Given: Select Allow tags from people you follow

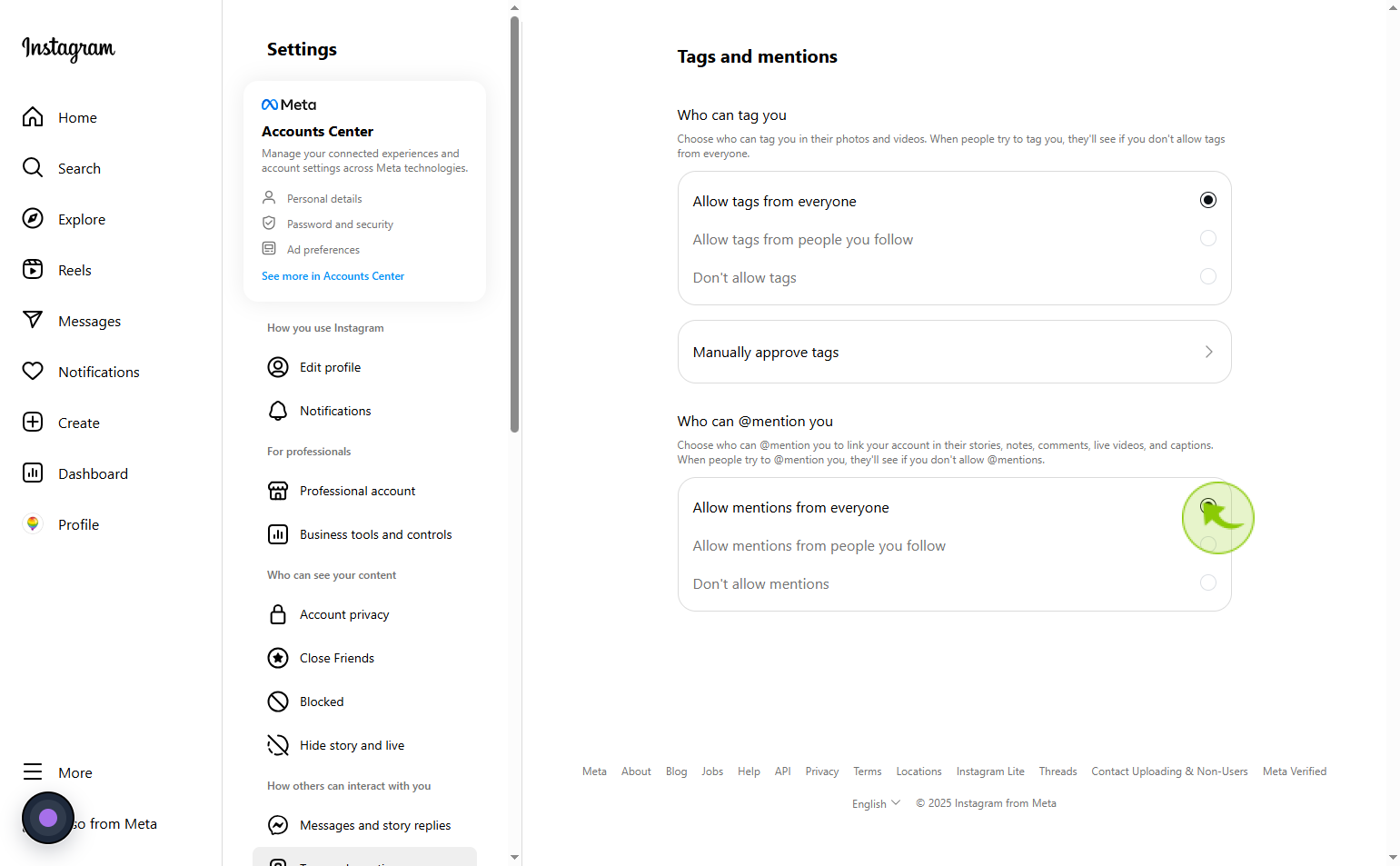Looking at the screenshot, I should pyautogui.click(x=1207, y=239).
